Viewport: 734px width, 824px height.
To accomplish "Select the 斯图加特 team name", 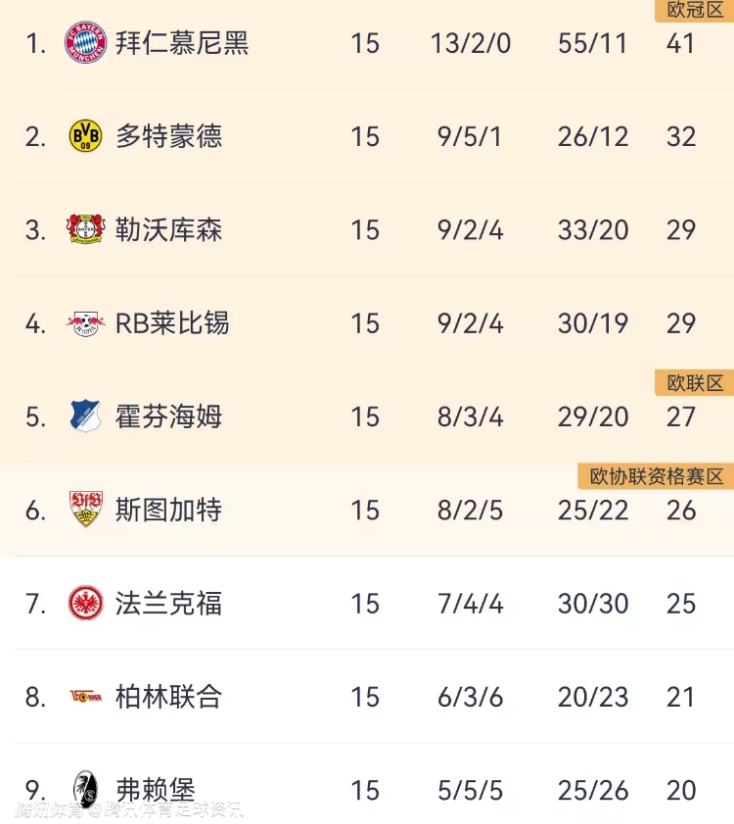I will [169, 510].
